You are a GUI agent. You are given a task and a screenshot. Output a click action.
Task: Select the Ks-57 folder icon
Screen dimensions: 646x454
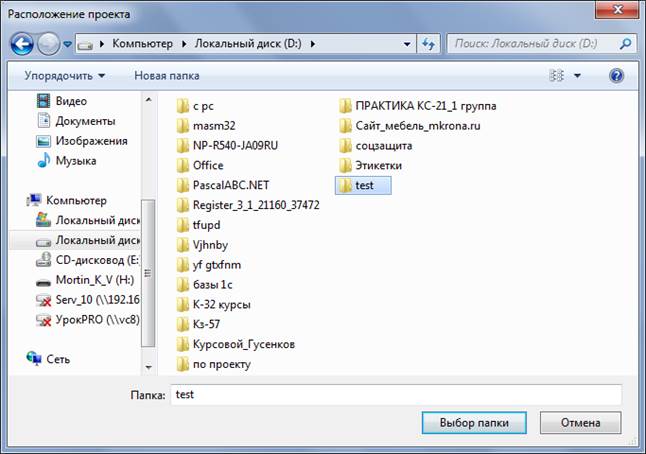click(x=183, y=324)
